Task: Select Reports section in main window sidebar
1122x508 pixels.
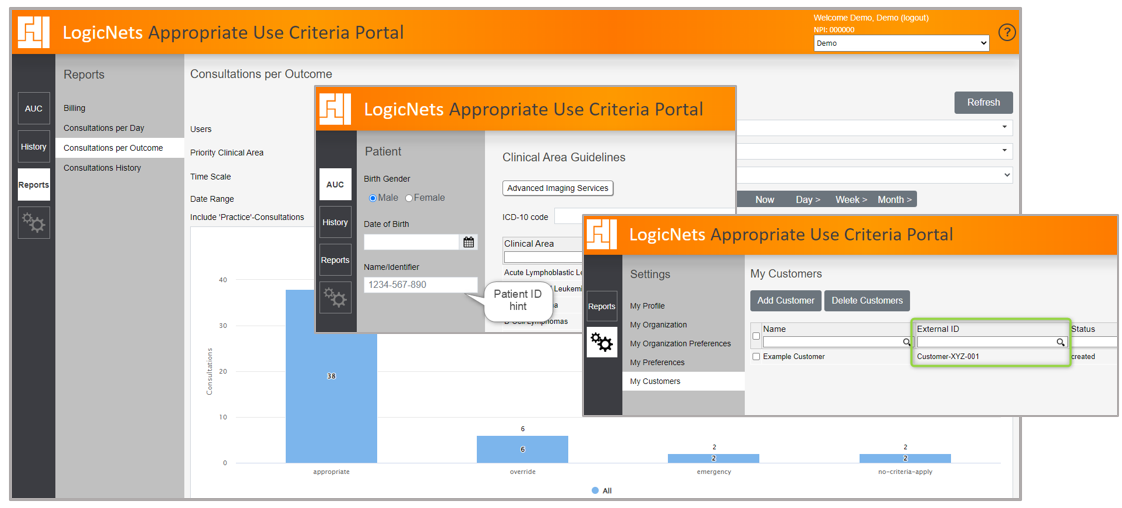Action: coord(34,185)
